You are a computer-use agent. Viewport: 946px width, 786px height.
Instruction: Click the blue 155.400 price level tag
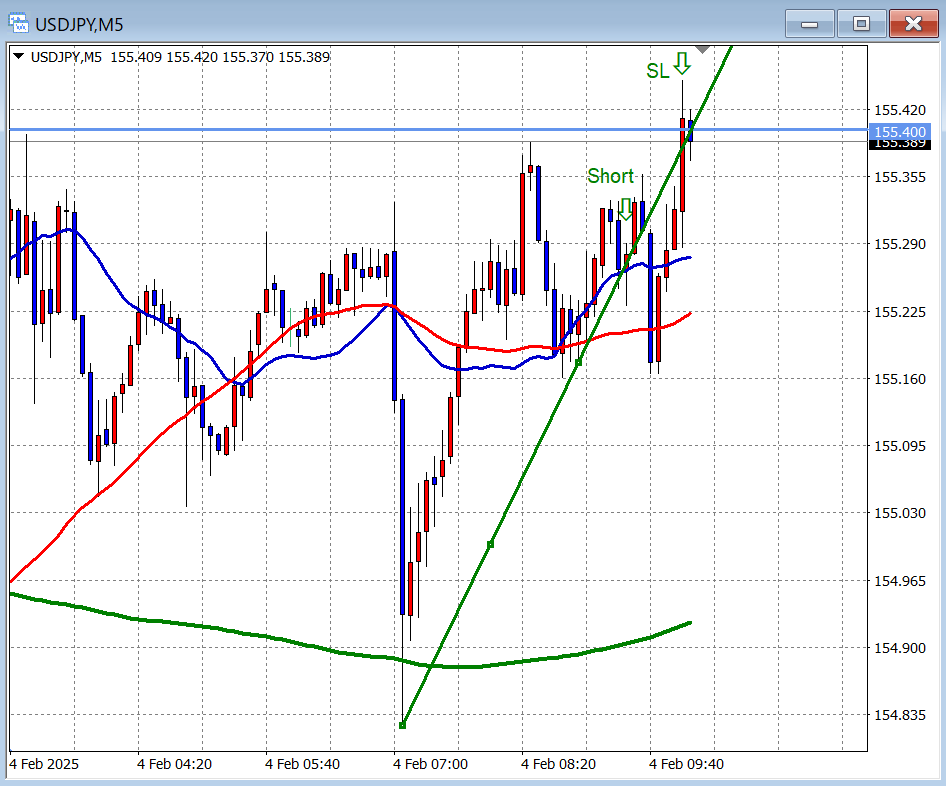tap(900, 132)
